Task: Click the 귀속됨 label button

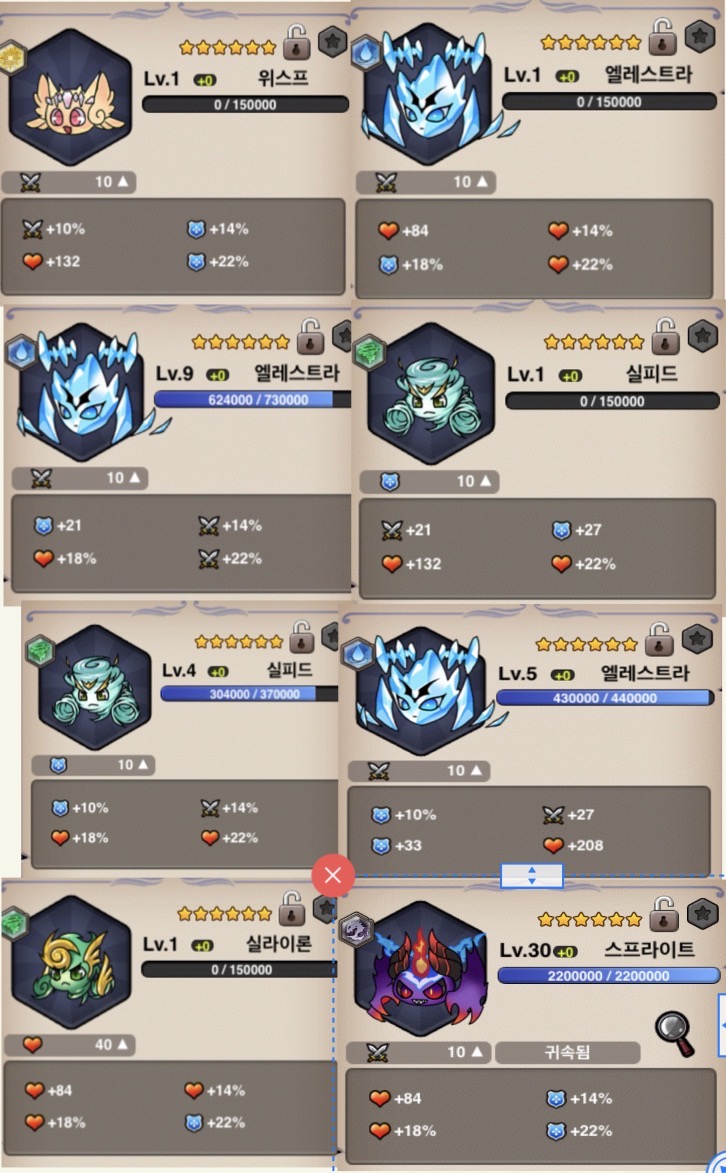Action: click(x=567, y=1053)
